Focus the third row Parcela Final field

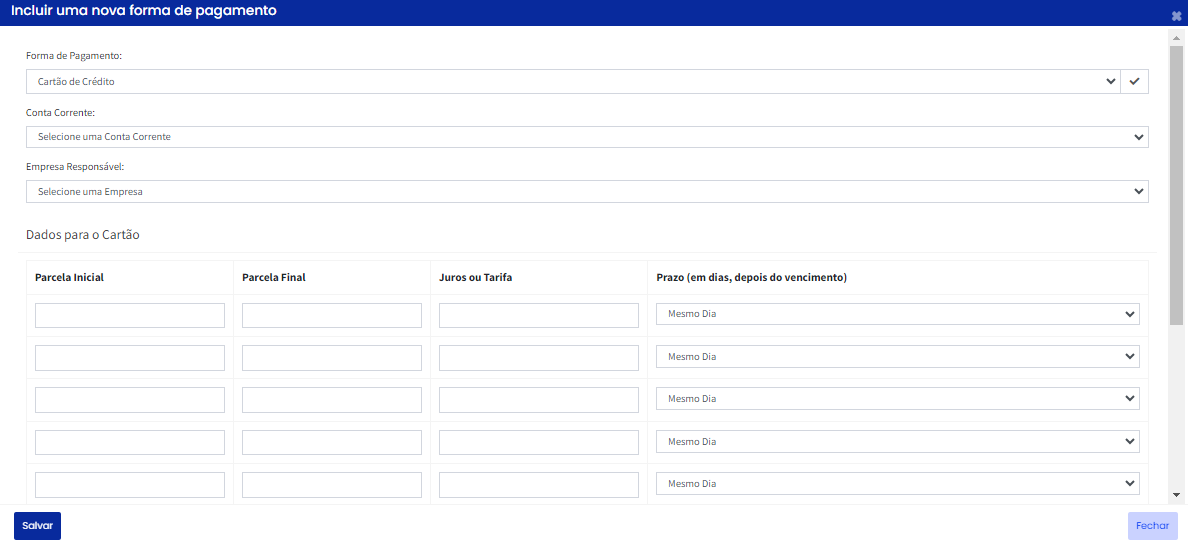coord(332,400)
